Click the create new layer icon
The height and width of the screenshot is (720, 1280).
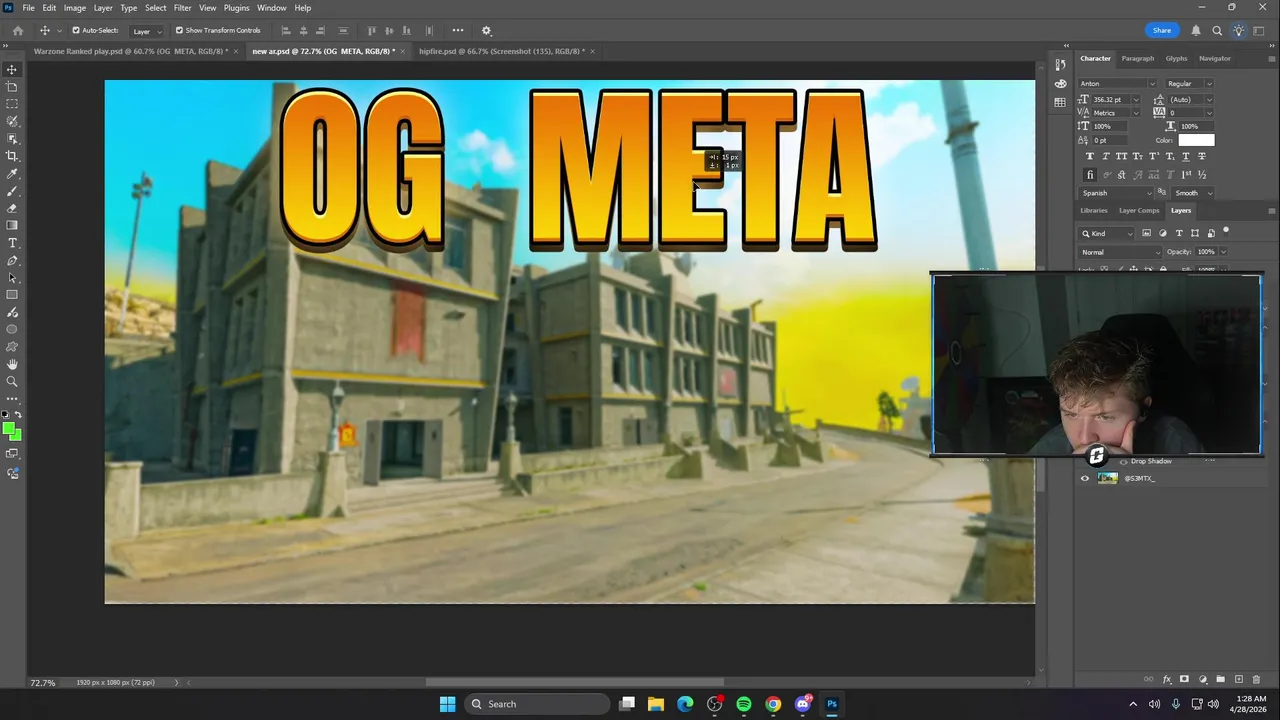[x=1239, y=679]
